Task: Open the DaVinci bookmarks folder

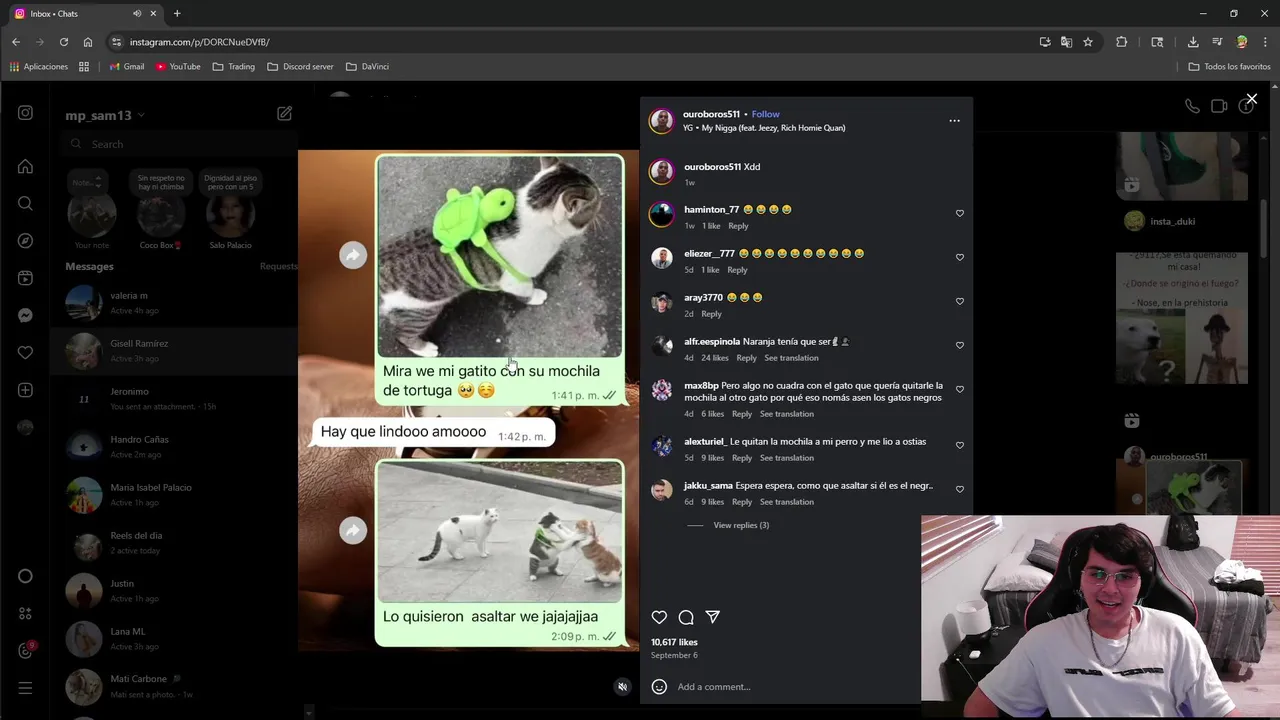Action: pyautogui.click(x=367, y=66)
